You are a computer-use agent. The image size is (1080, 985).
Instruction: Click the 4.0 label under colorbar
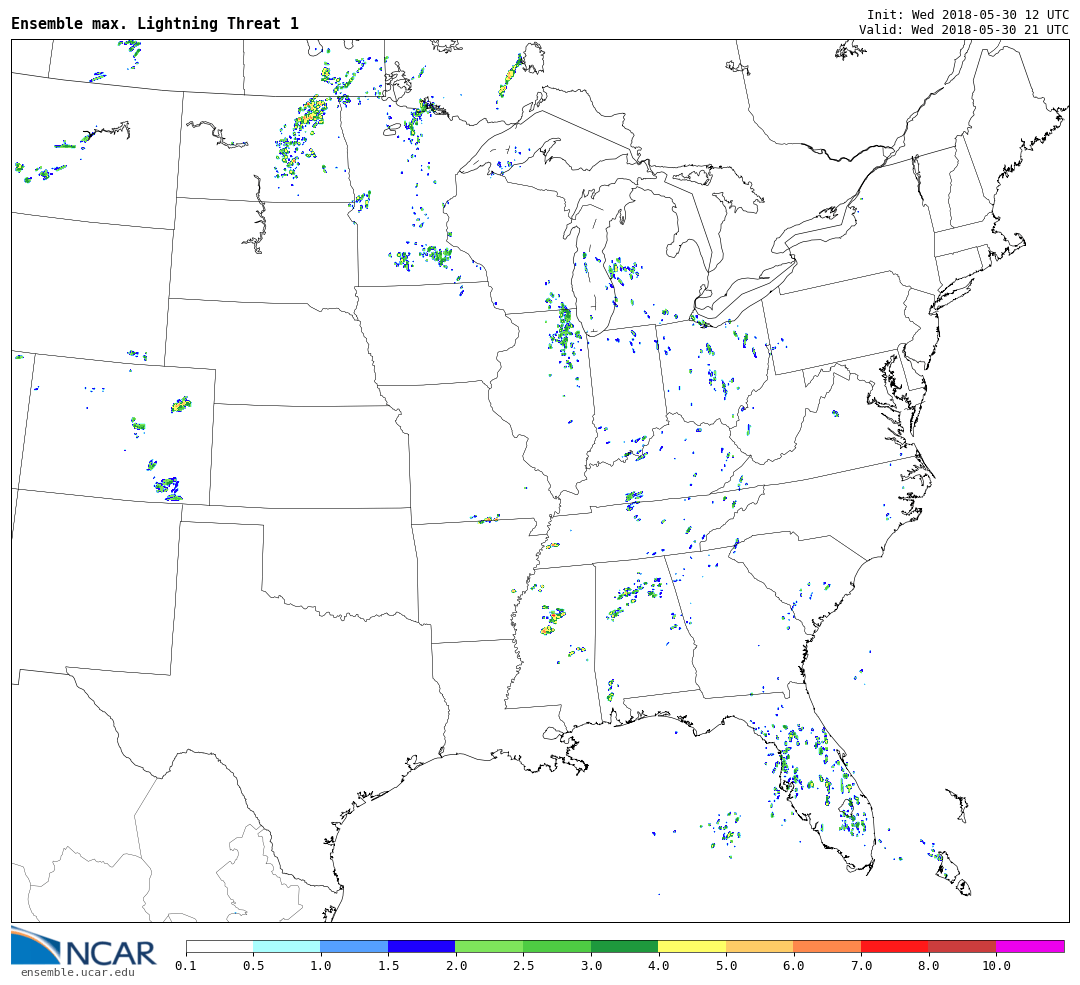coord(658,966)
